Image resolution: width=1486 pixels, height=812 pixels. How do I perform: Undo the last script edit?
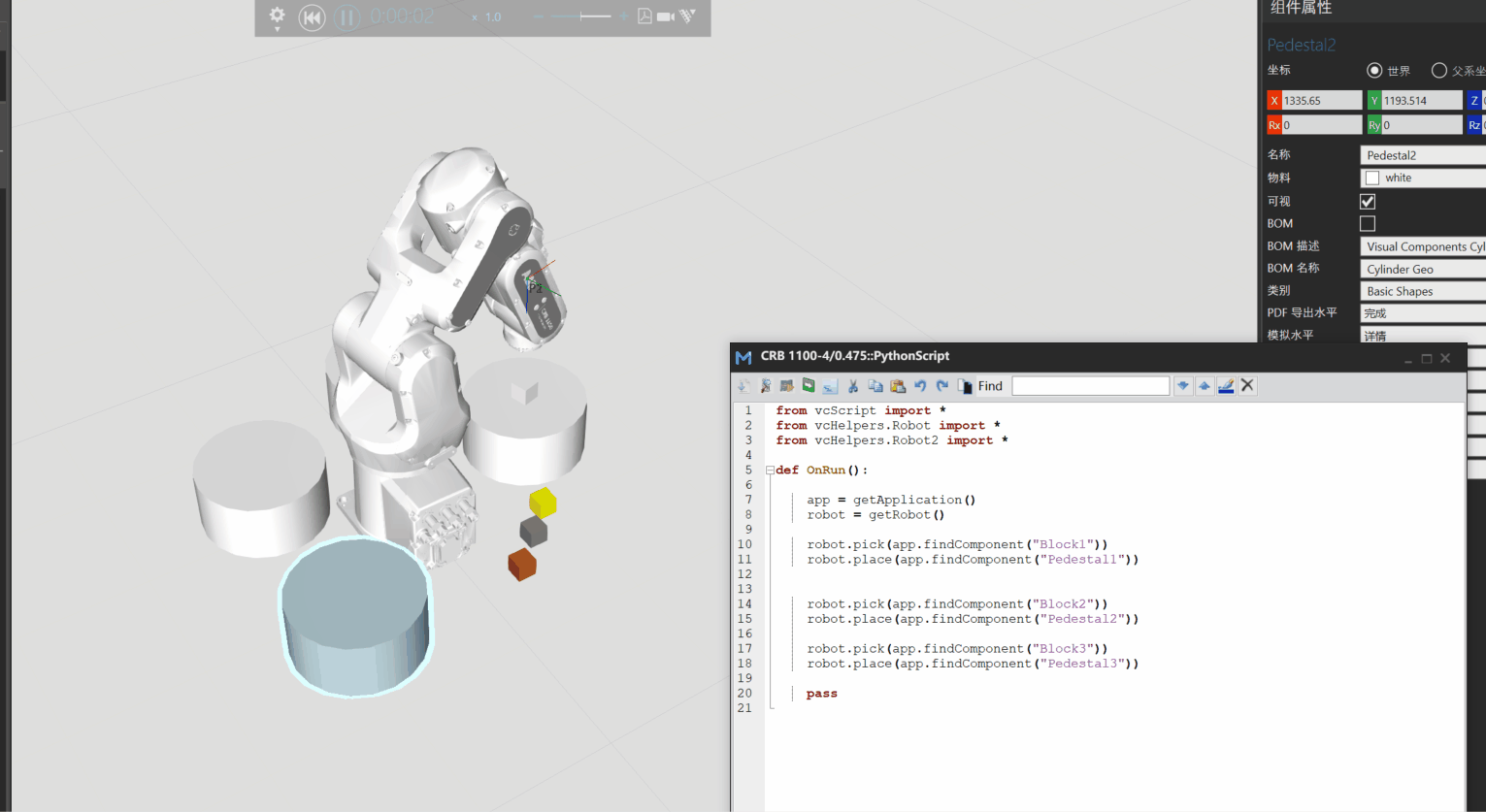pos(919,385)
